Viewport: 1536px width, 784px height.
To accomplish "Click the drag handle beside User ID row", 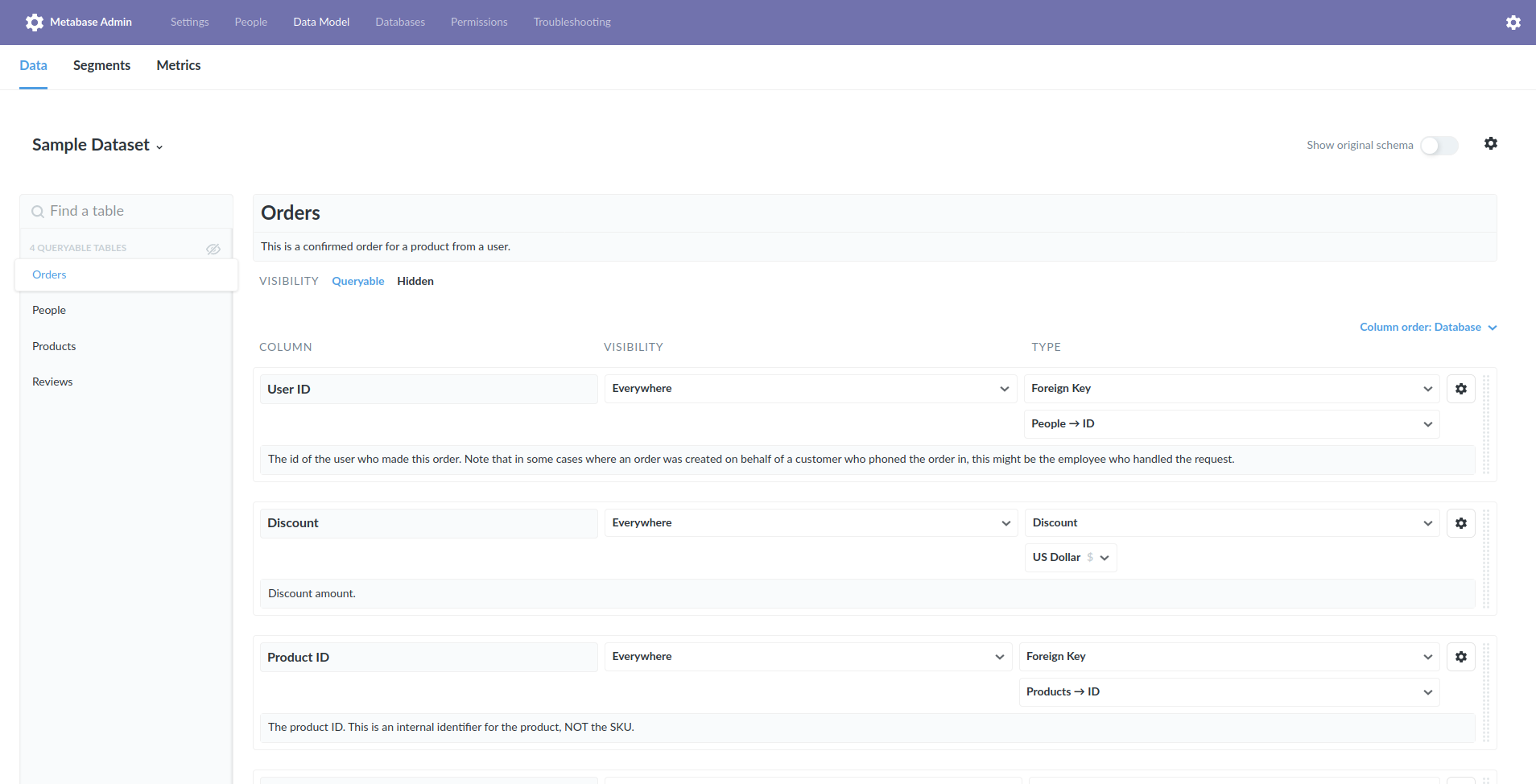I will tap(1487, 423).
